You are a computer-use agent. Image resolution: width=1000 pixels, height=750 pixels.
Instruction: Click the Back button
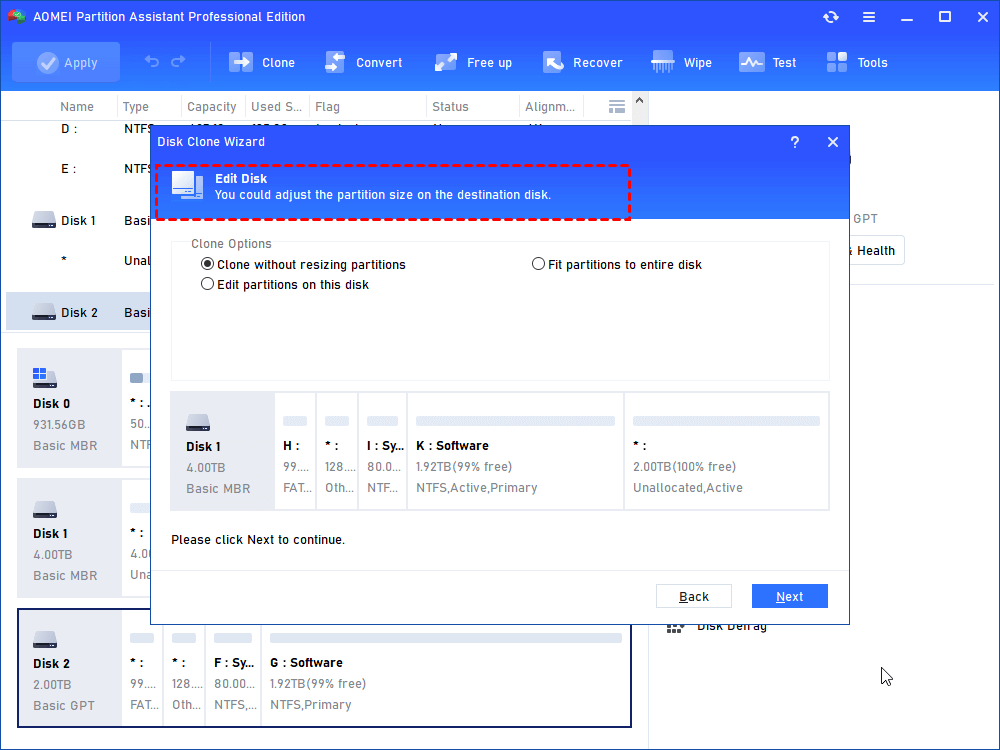[x=694, y=596]
